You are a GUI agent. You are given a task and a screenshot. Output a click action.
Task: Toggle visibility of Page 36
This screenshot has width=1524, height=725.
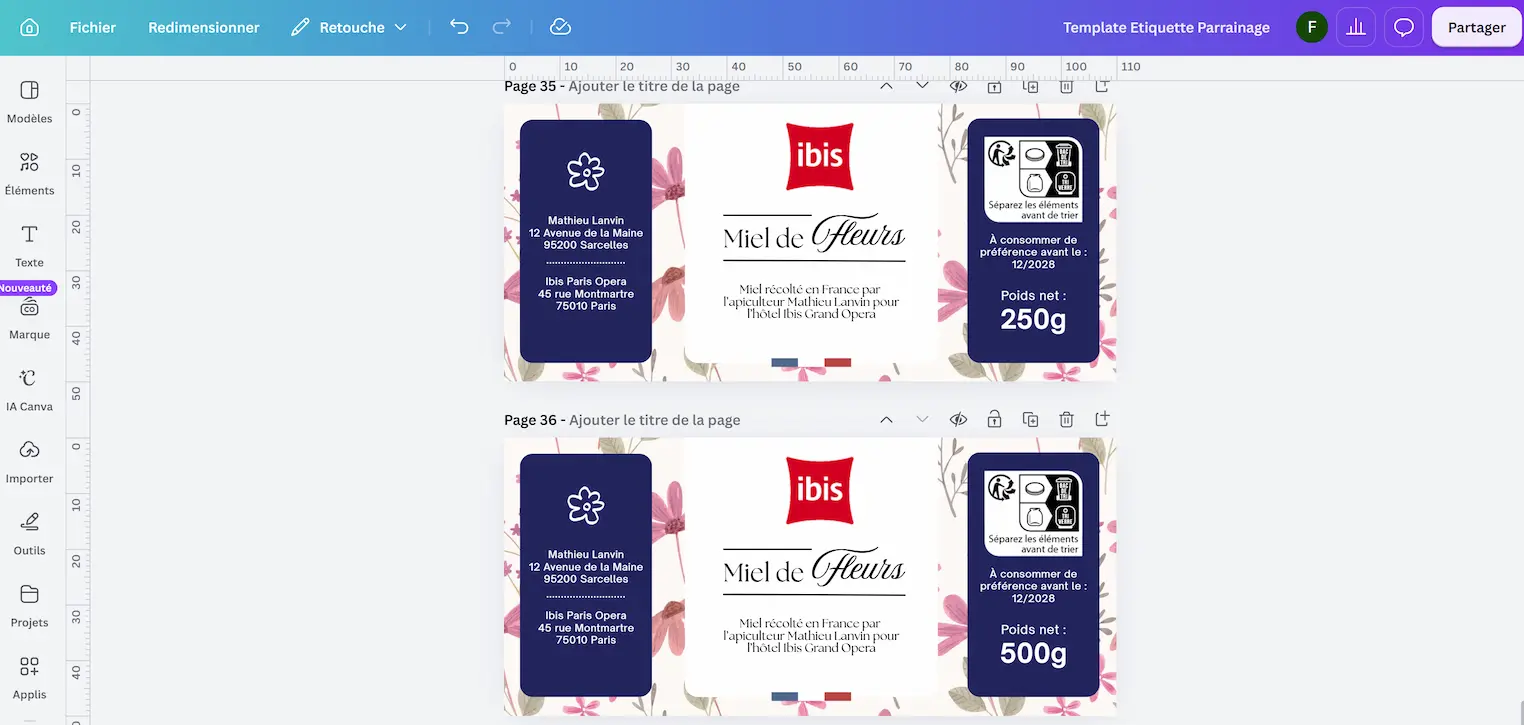point(958,419)
